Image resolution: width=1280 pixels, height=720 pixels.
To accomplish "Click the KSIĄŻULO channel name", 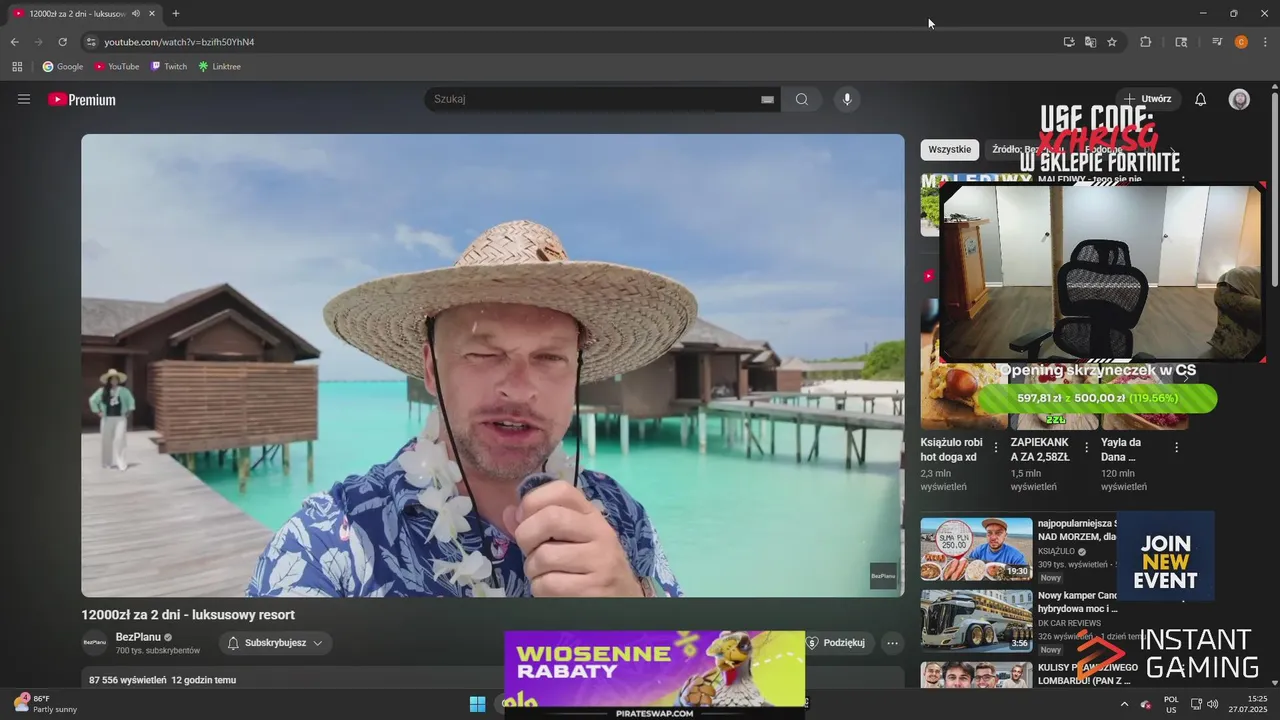I will 1056,551.
